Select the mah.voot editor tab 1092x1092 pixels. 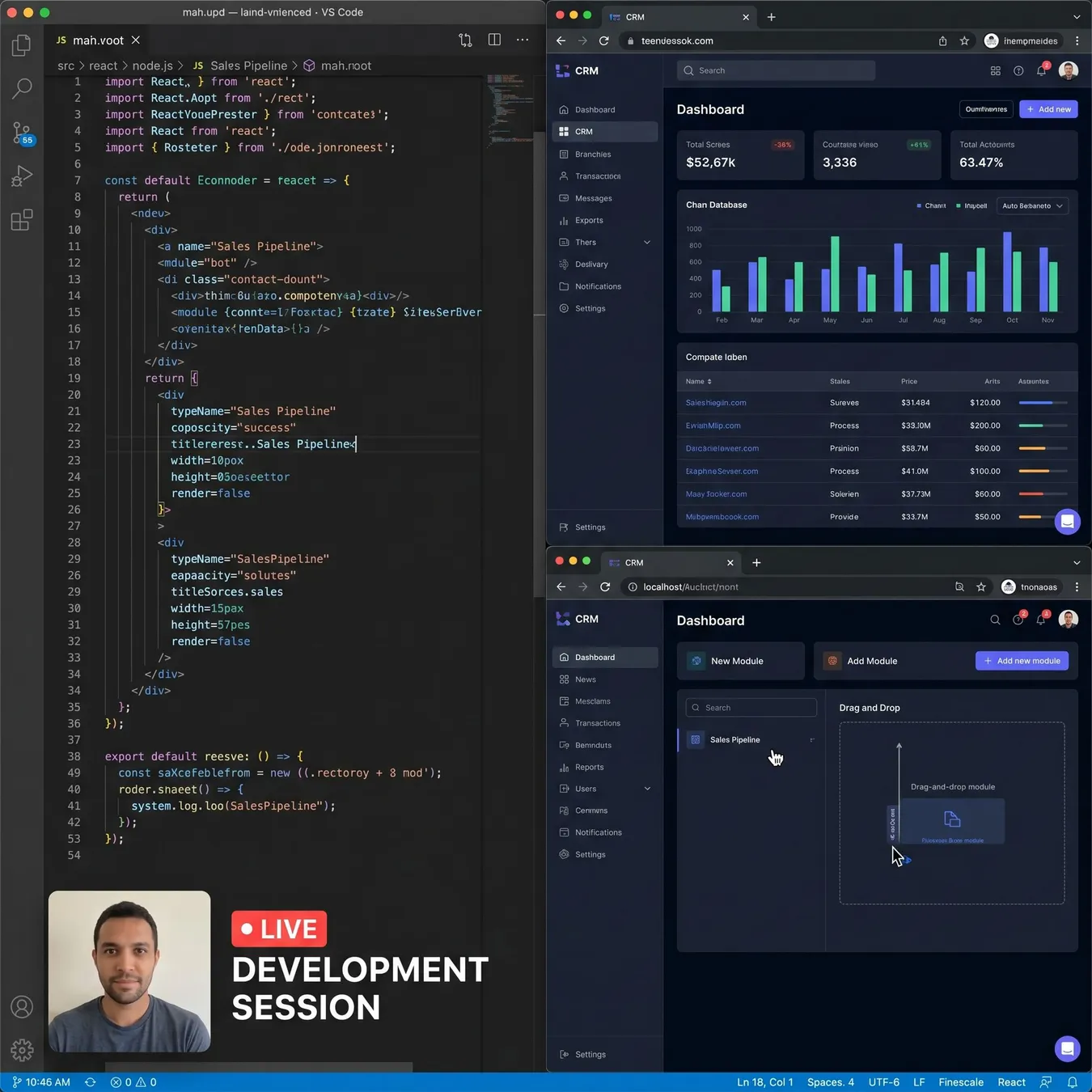click(x=98, y=40)
